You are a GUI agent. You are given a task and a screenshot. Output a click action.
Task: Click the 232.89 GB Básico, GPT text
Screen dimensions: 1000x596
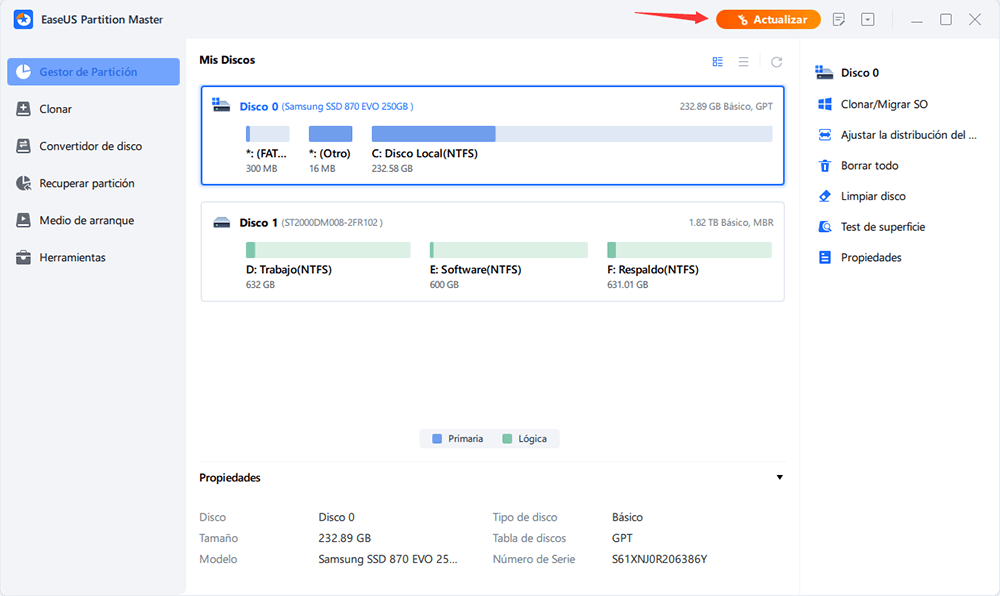coord(726,106)
